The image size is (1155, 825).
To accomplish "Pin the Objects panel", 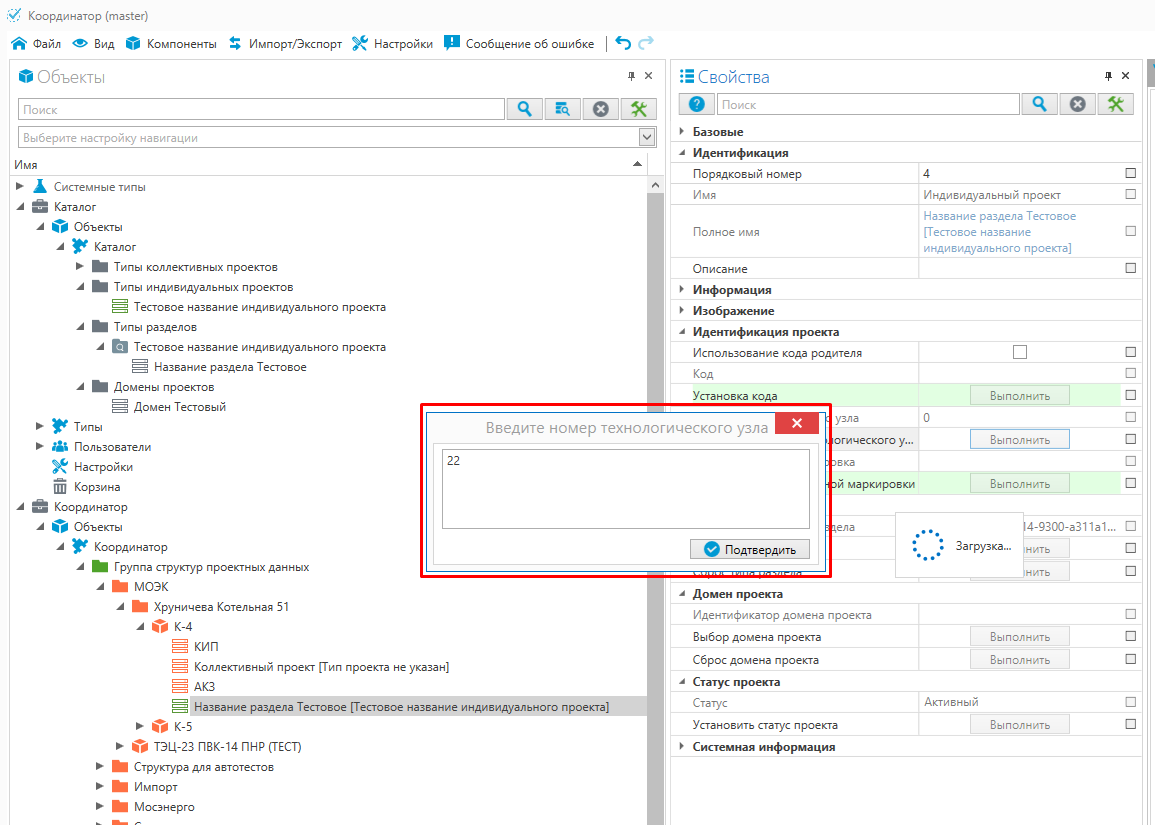I will pyautogui.click(x=631, y=76).
